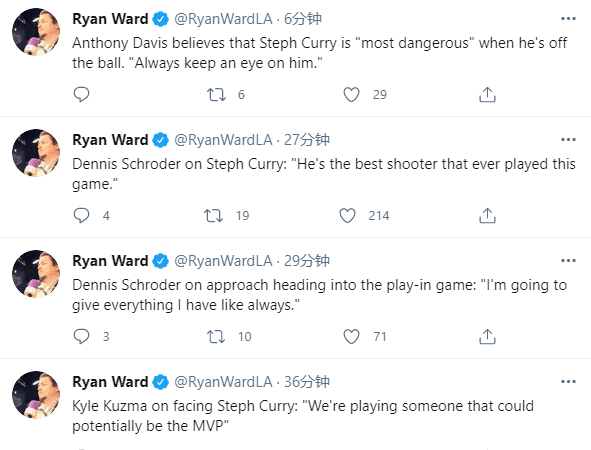Retweet the best shooter tweet
The height and width of the screenshot is (450, 591).
pyautogui.click(x=213, y=216)
